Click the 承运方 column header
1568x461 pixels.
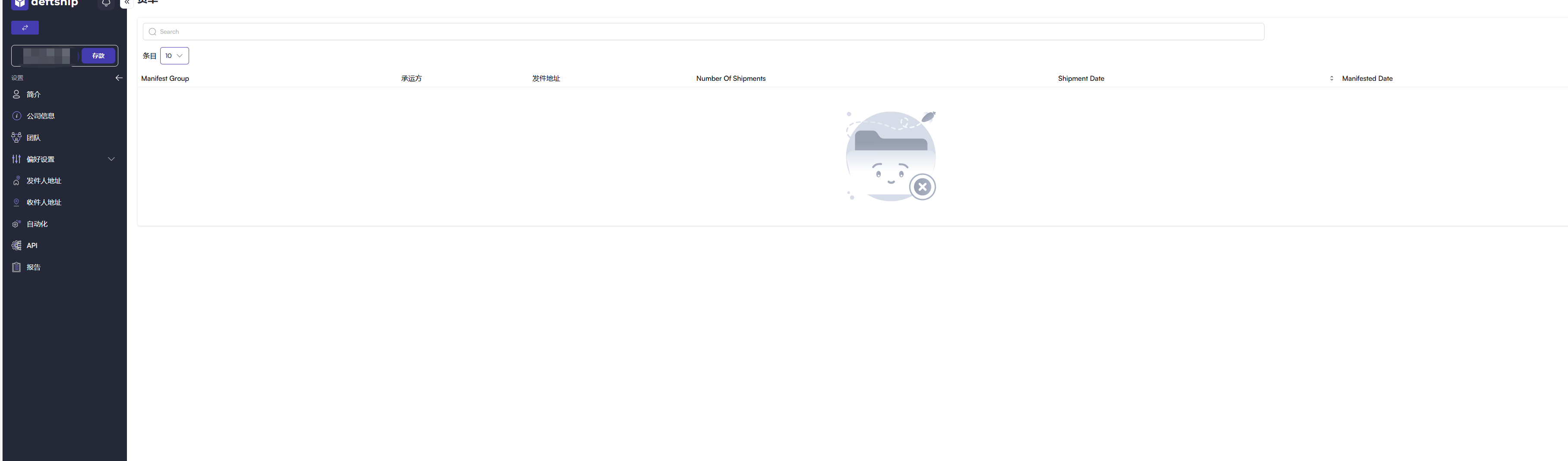tap(411, 79)
